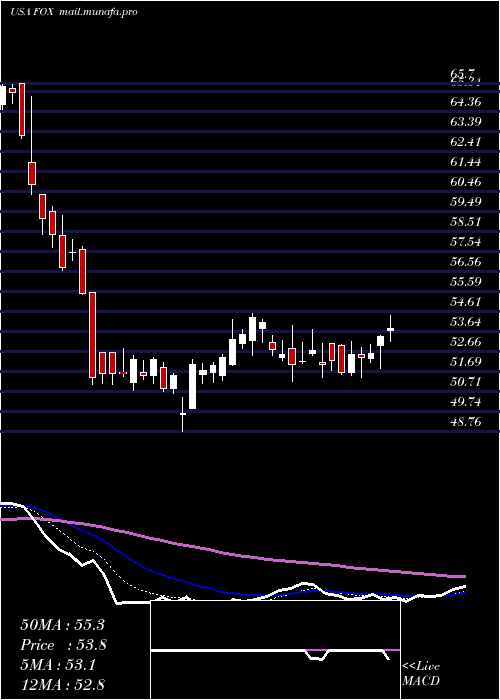
Task: Select the 49.74 price axis label
Action: 466,401
